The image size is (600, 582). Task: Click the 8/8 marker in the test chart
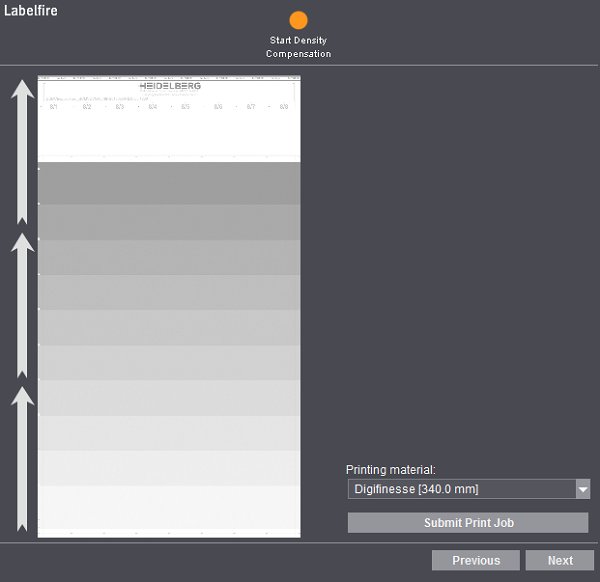284,107
